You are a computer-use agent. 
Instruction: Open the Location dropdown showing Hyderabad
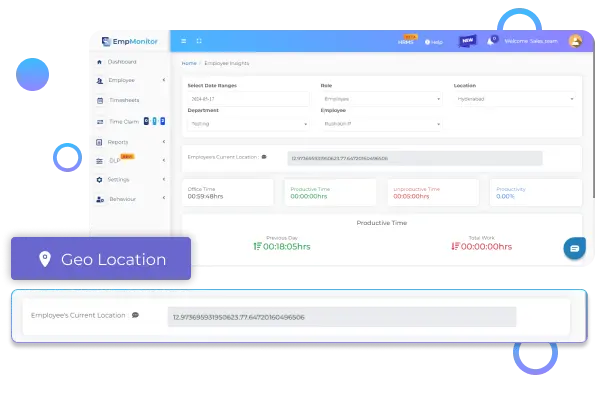click(x=514, y=99)
